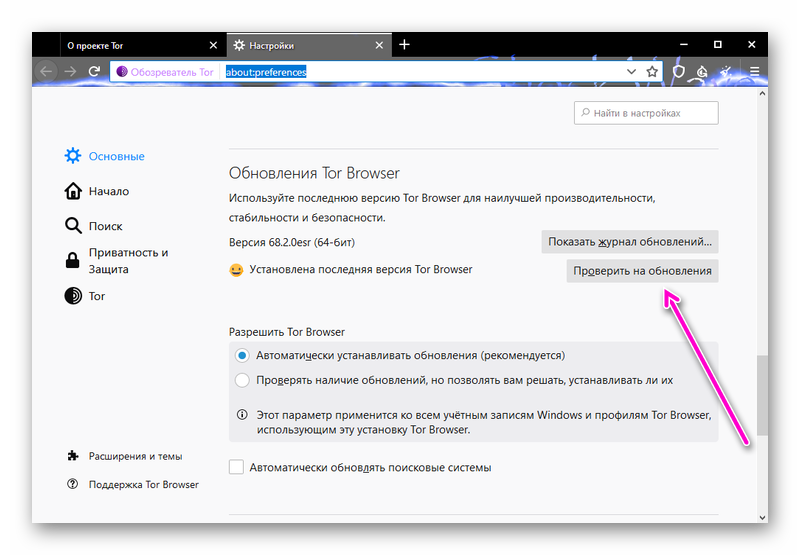Viewport: 800px width, 555px height.
Task: Click the page scrollbar thumb
Action: point(762,395)
